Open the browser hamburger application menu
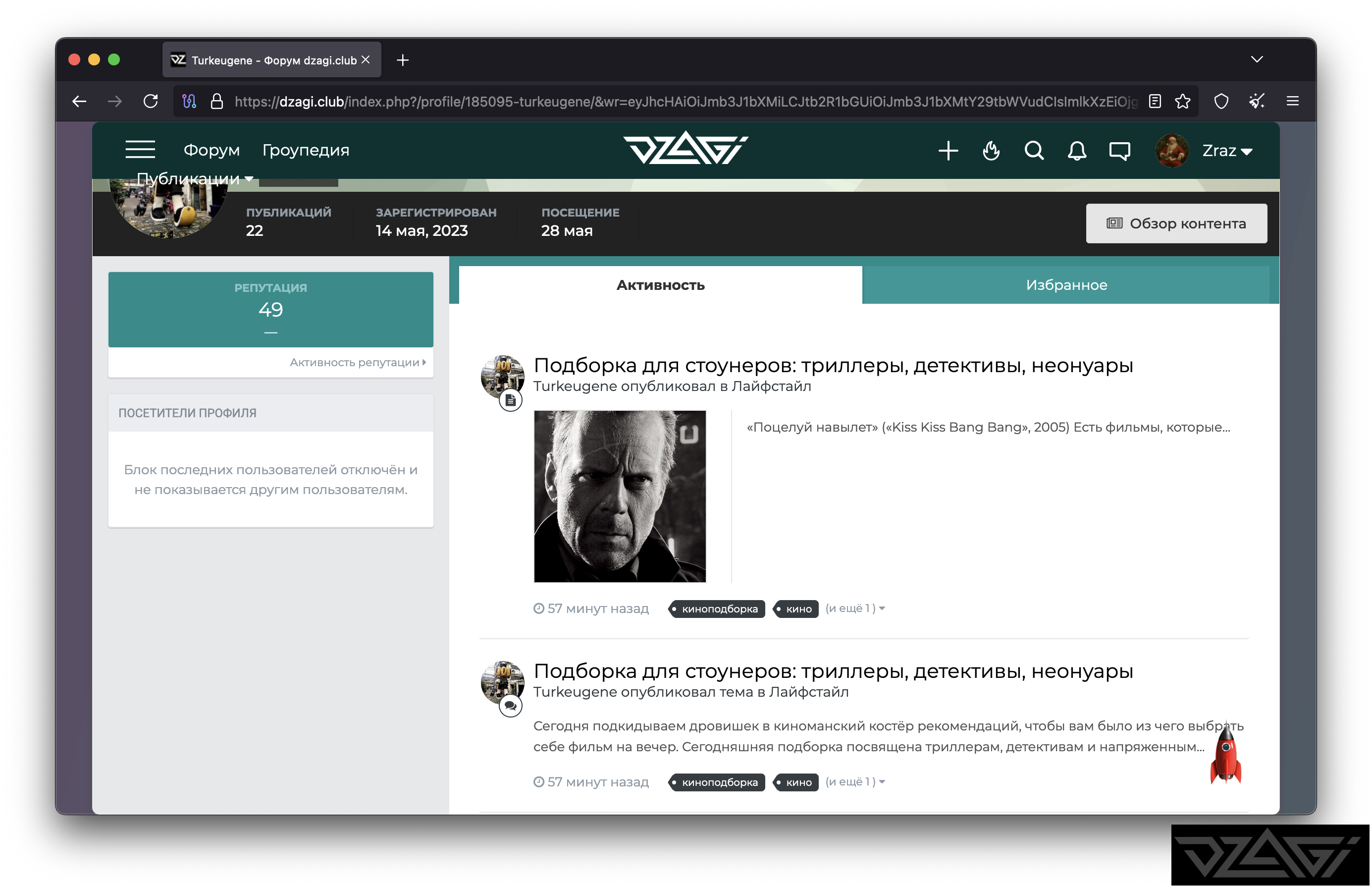The width and height of the screenshot is (1372, 888). point(1292,102)
